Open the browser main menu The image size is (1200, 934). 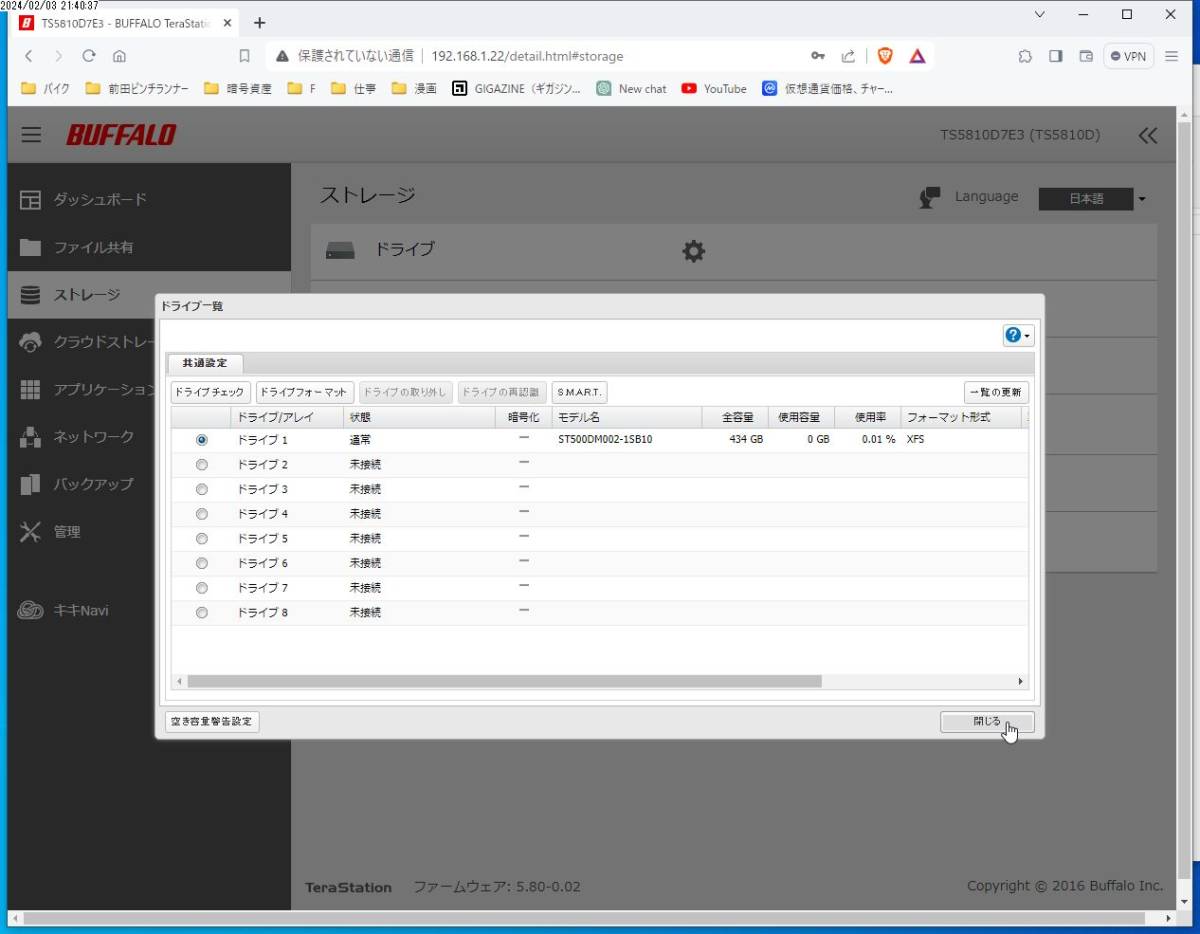coord(1172,56)
